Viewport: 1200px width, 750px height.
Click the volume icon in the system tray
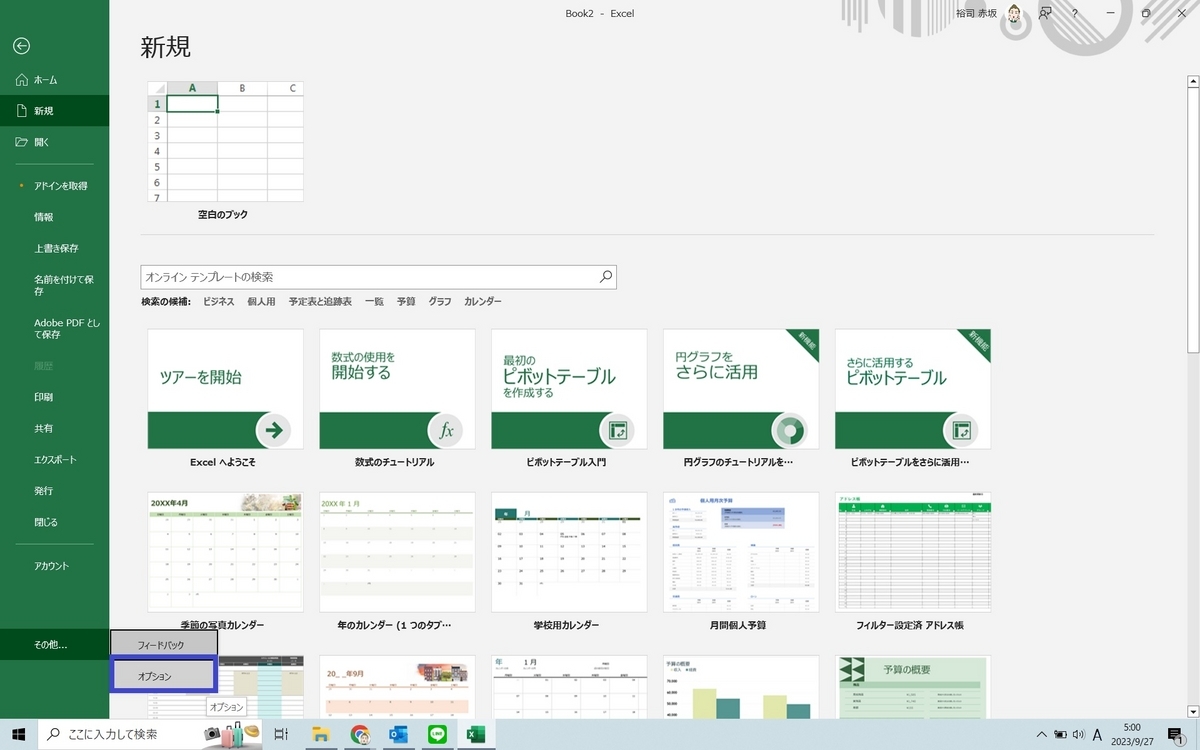point(1078,734)
